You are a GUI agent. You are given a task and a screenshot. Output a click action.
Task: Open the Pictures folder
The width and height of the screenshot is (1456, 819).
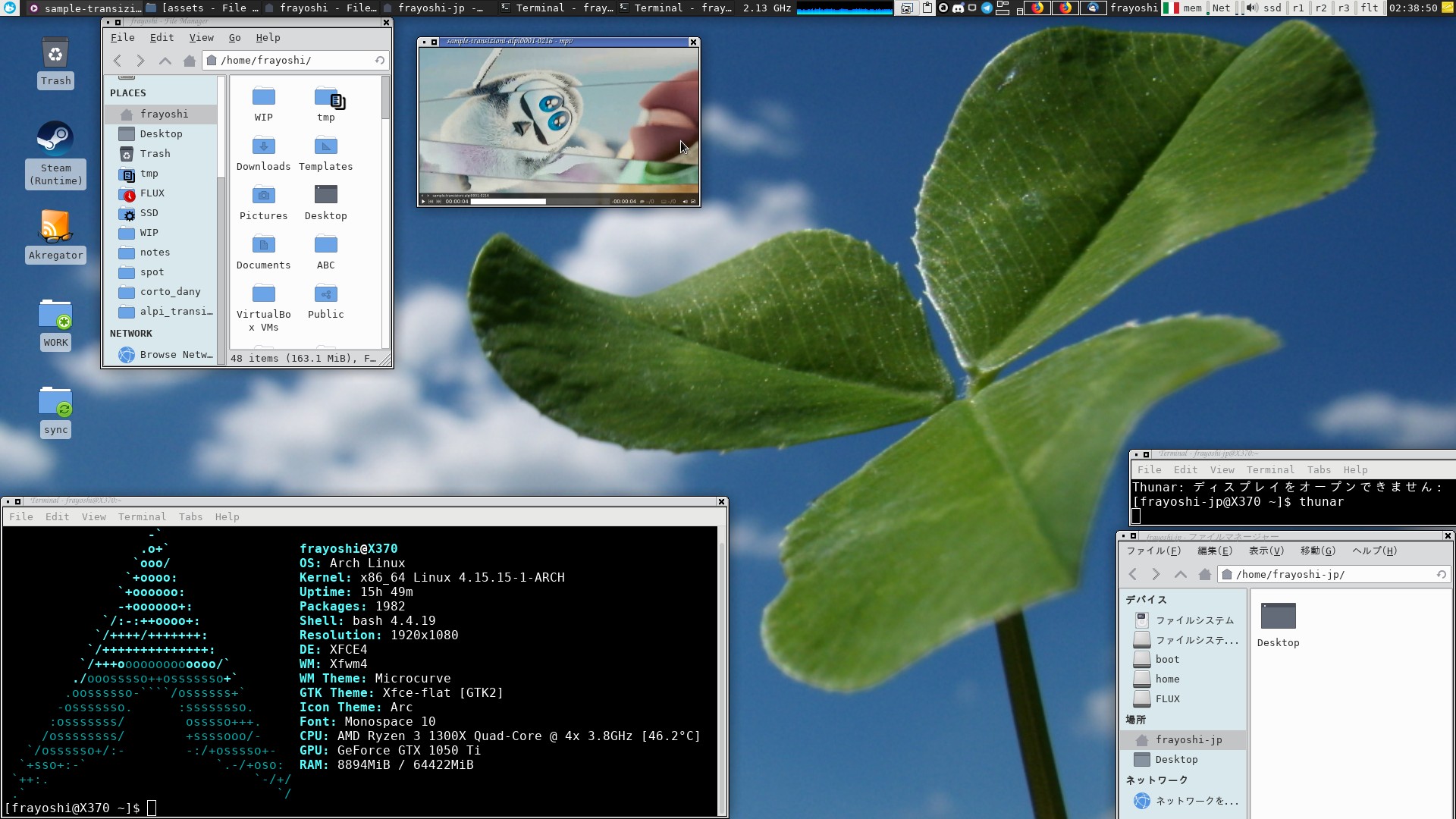263,203
